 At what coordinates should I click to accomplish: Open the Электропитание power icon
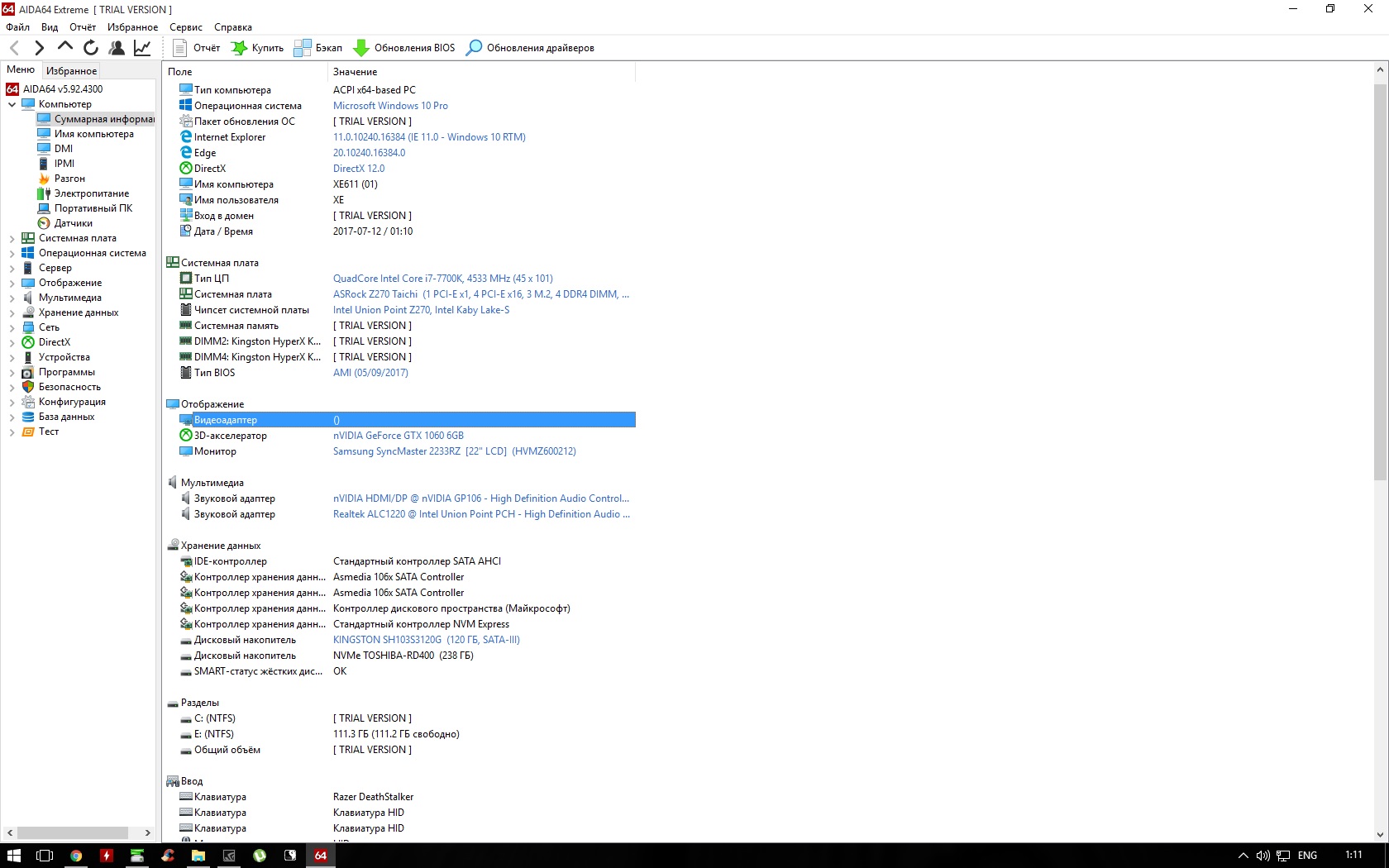(x=44, y=193)
